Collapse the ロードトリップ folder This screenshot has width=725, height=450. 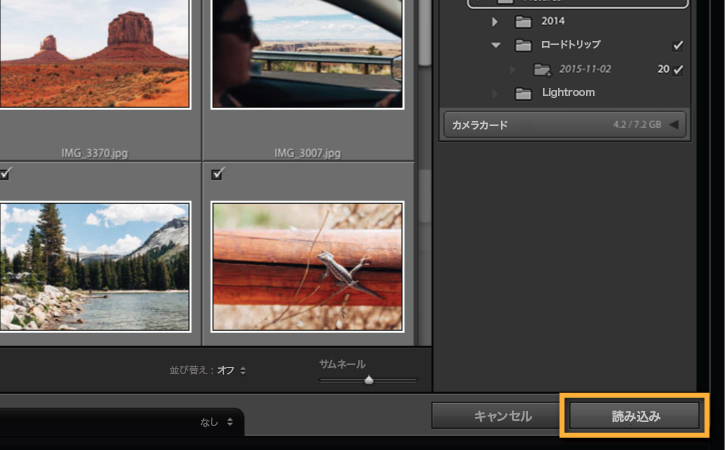496,45
